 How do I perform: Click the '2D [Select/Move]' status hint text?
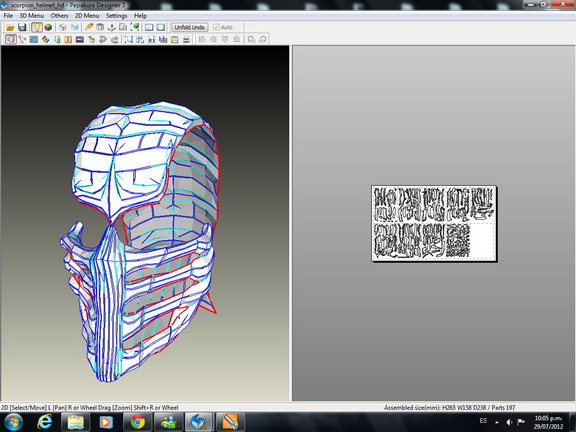click(90, 407)
